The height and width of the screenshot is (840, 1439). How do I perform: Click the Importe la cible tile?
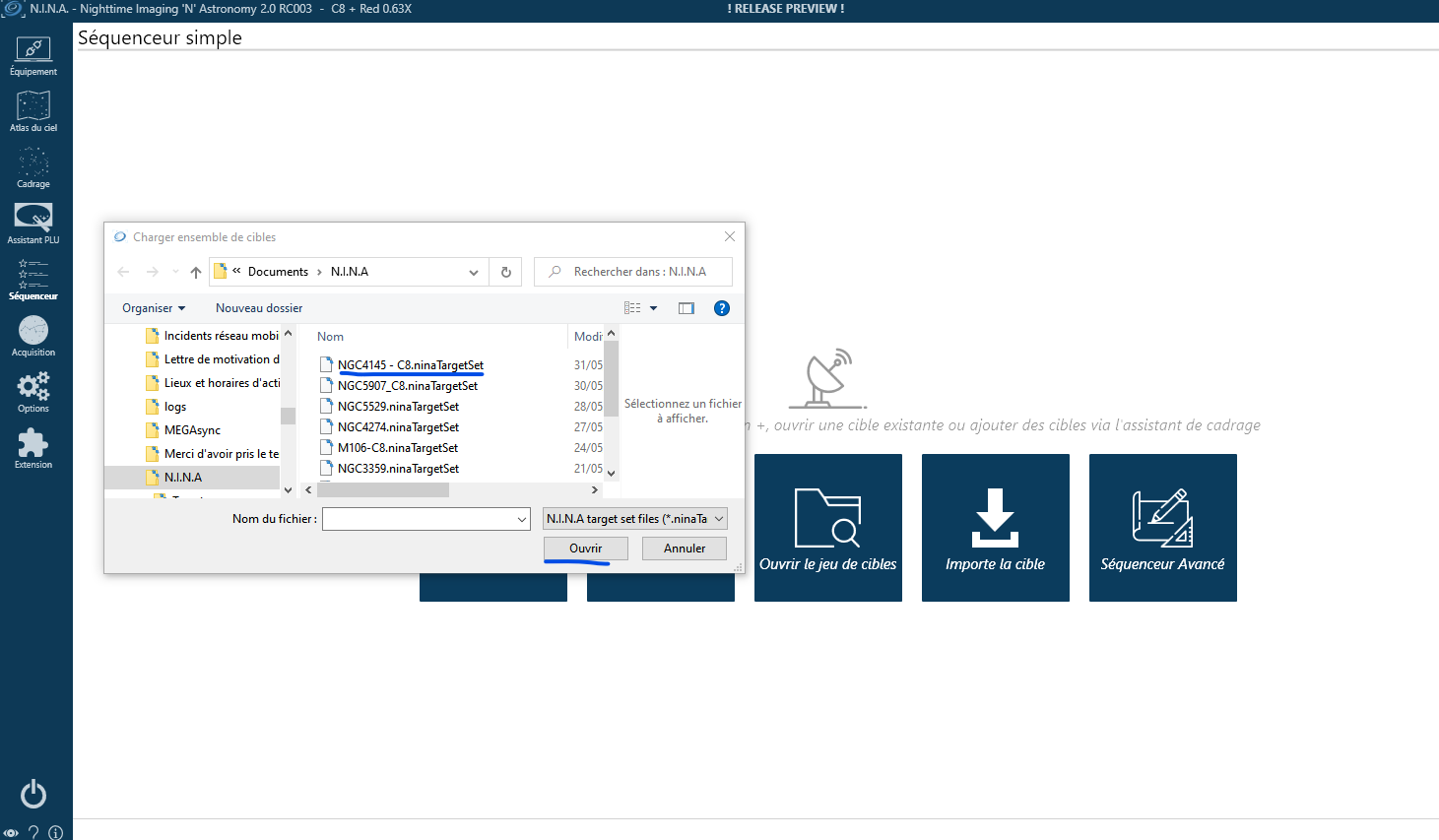click(x=996, y=528)
